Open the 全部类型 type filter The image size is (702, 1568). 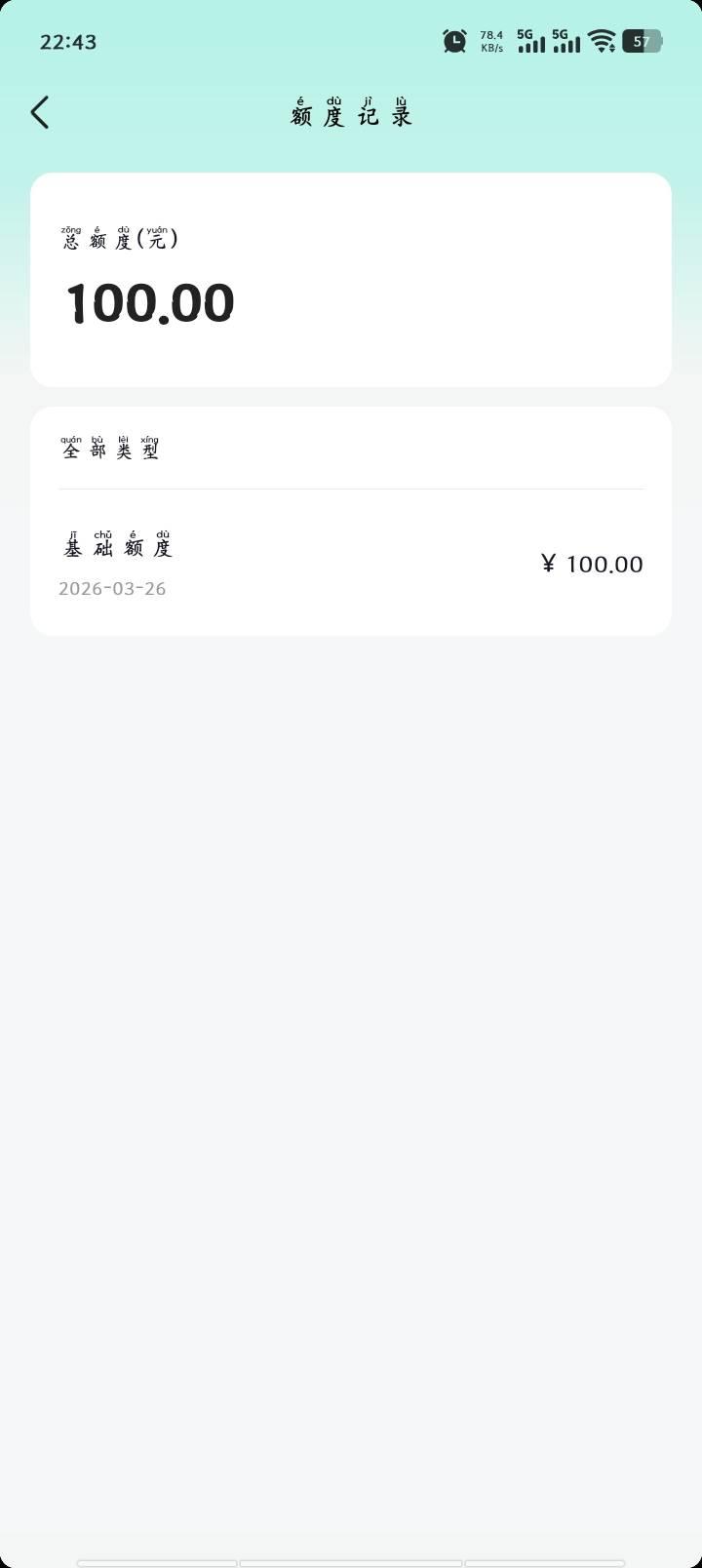tap(110, 449)
